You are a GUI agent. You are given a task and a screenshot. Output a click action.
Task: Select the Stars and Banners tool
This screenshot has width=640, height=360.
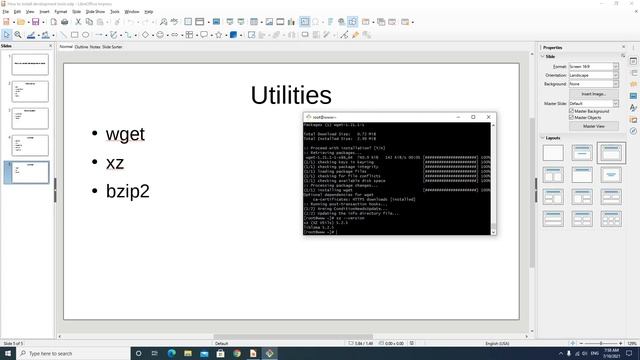click(219, 35)
